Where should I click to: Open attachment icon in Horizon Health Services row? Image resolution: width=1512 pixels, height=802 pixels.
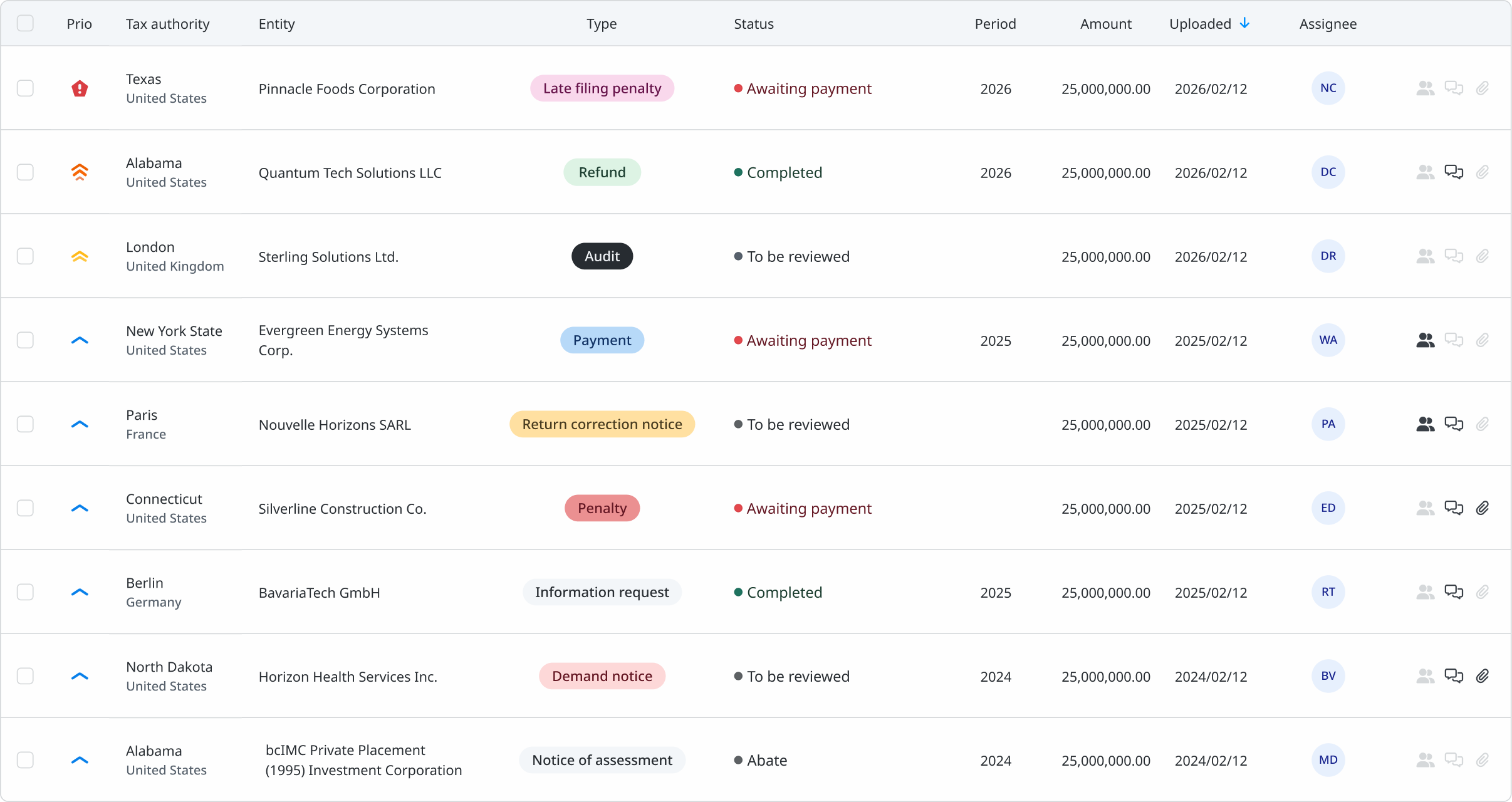click(1482, 676)
